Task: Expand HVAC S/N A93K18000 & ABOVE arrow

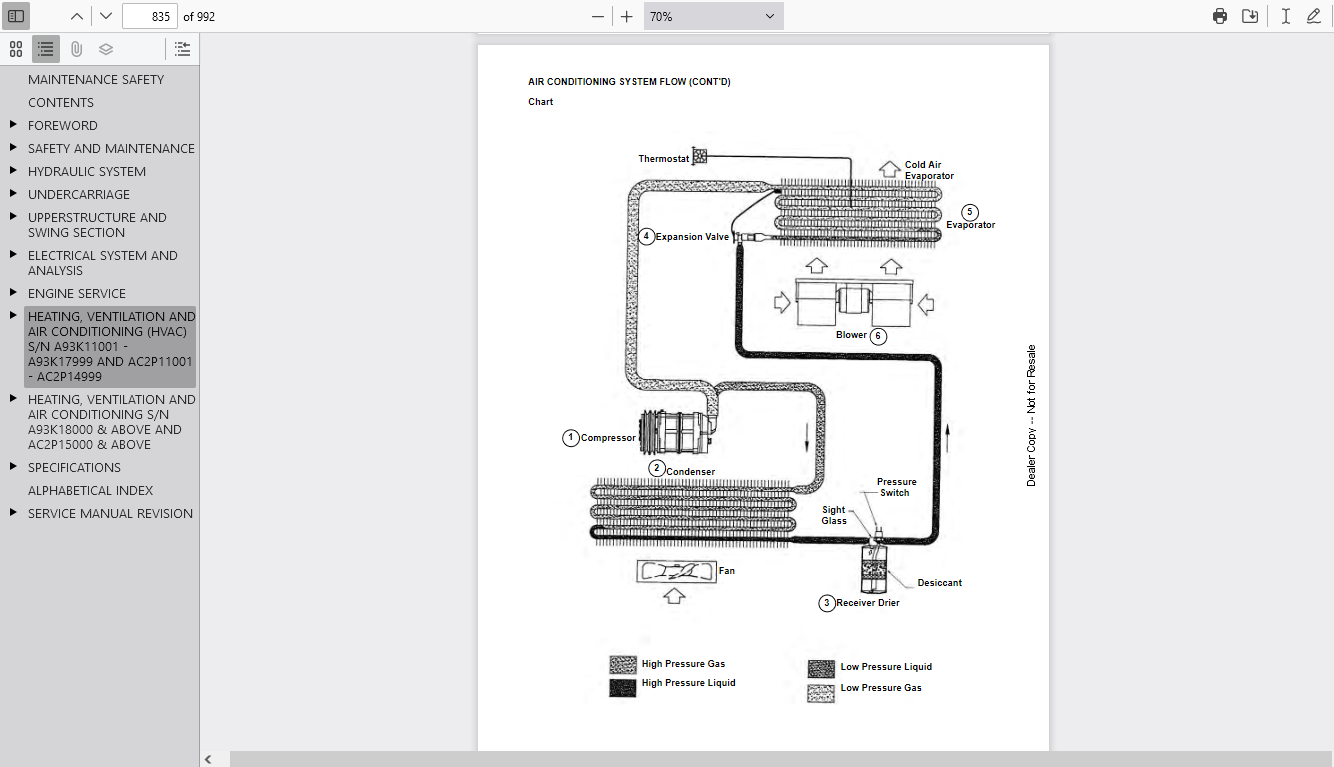Action: 13,398
